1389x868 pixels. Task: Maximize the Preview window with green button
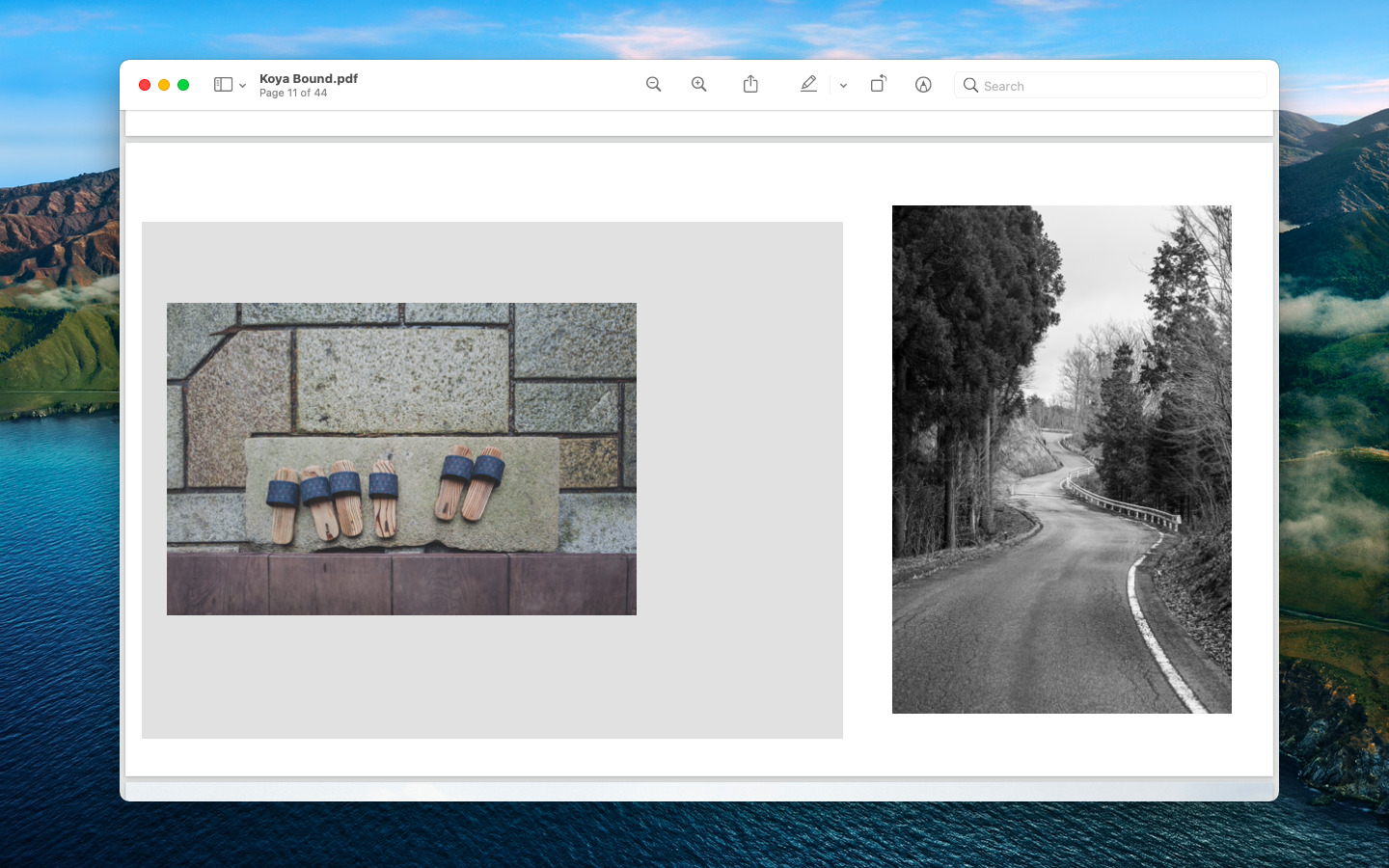click(x=183, y=85)
